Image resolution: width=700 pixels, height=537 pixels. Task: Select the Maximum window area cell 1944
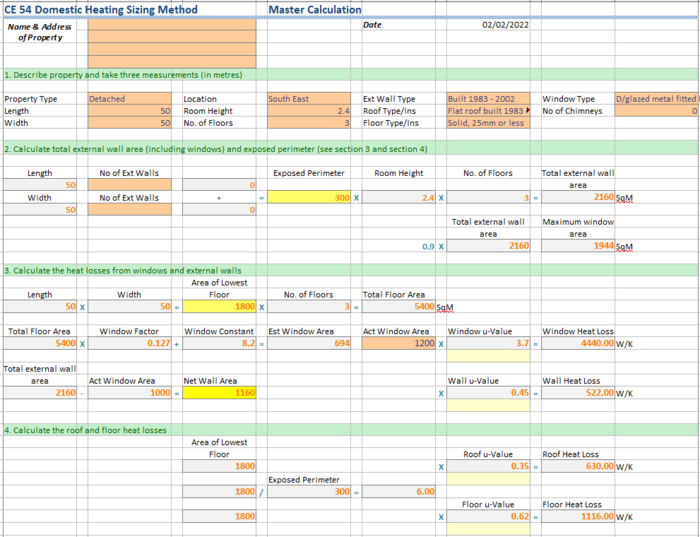tap(578, 246)
